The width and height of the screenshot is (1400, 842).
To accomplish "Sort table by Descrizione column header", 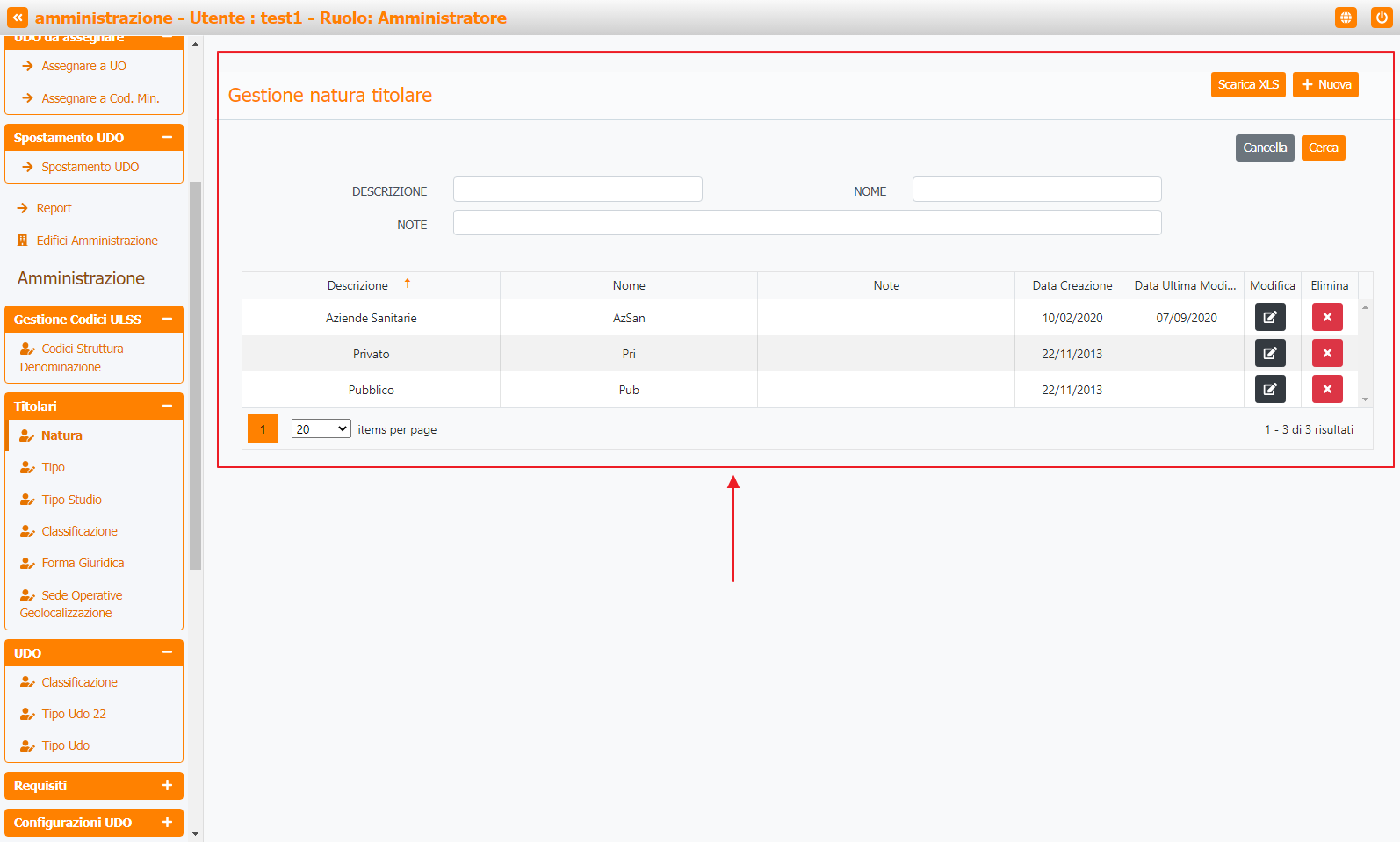I will (357, 285).
